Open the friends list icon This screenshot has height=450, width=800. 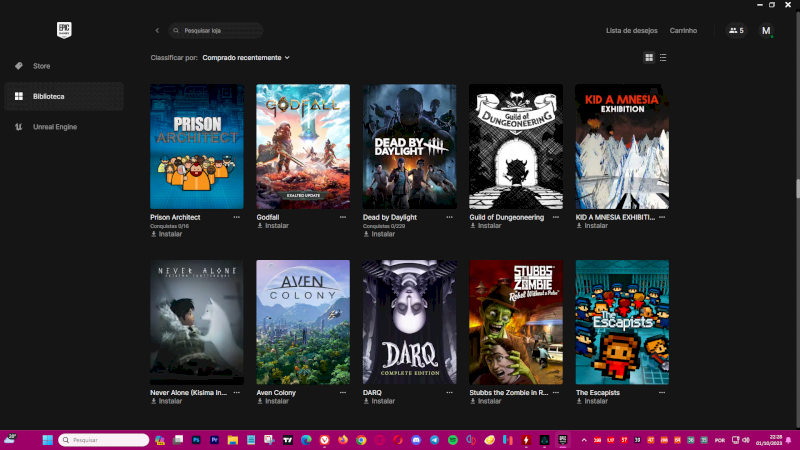pos(736,31)
